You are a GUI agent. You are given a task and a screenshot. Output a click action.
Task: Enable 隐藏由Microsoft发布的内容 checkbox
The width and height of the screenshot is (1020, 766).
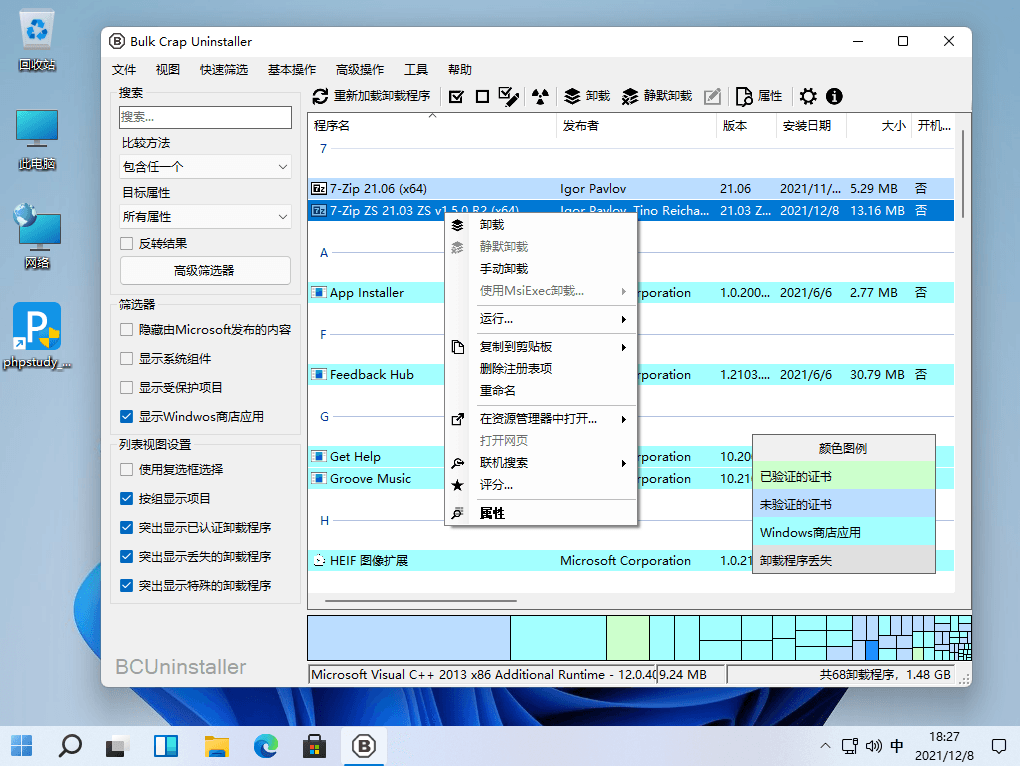tap(127, 330)
